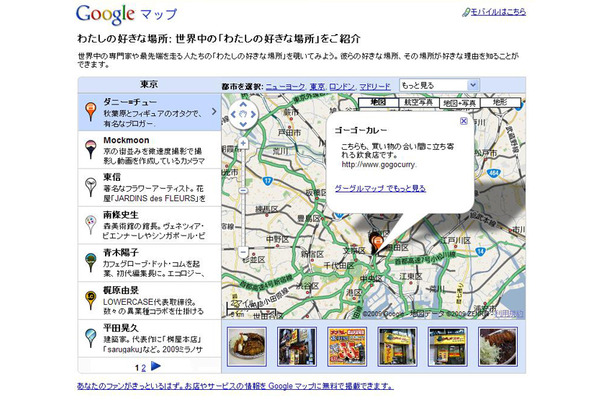Image resolution: width=610 pixels, height=400 pixels.
Task: Open the fourth thumbnail of the yellow shop front
Action: pyautogui.click(x=397, y=346)
